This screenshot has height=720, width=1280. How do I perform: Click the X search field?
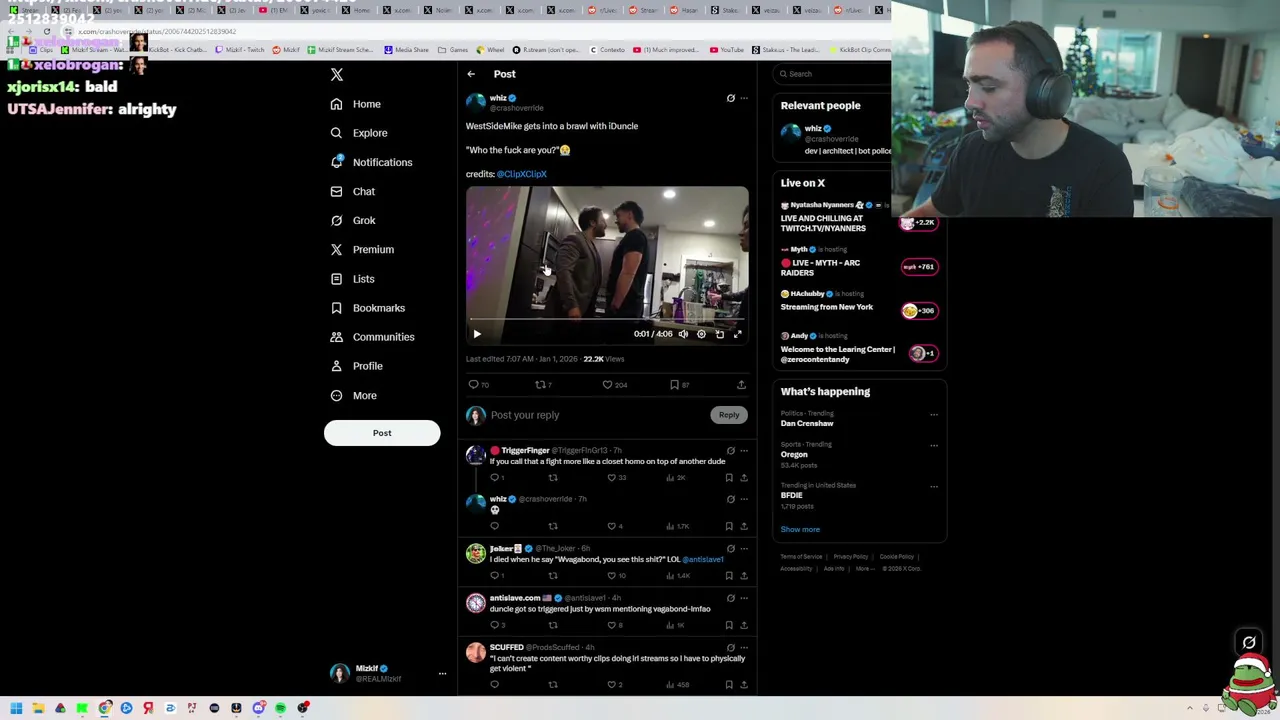tap(832, 74)
